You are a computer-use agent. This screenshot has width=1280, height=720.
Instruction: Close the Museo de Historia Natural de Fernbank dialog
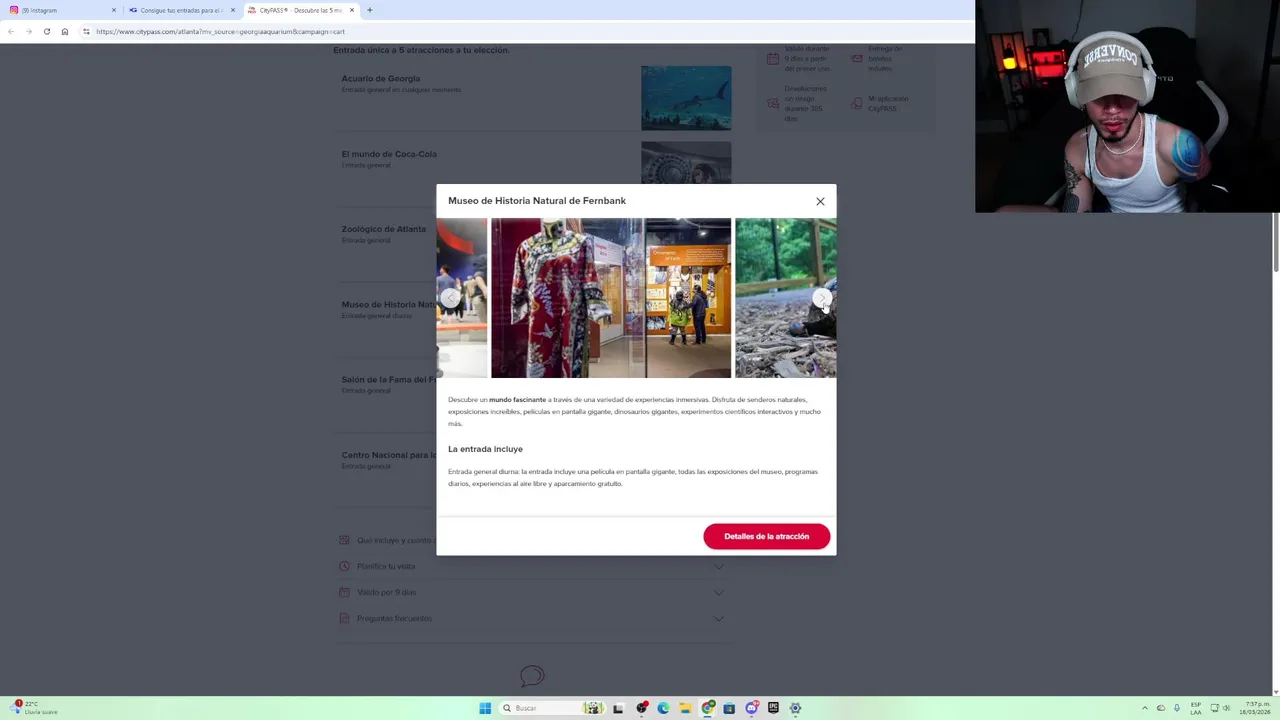click(820, 201)
